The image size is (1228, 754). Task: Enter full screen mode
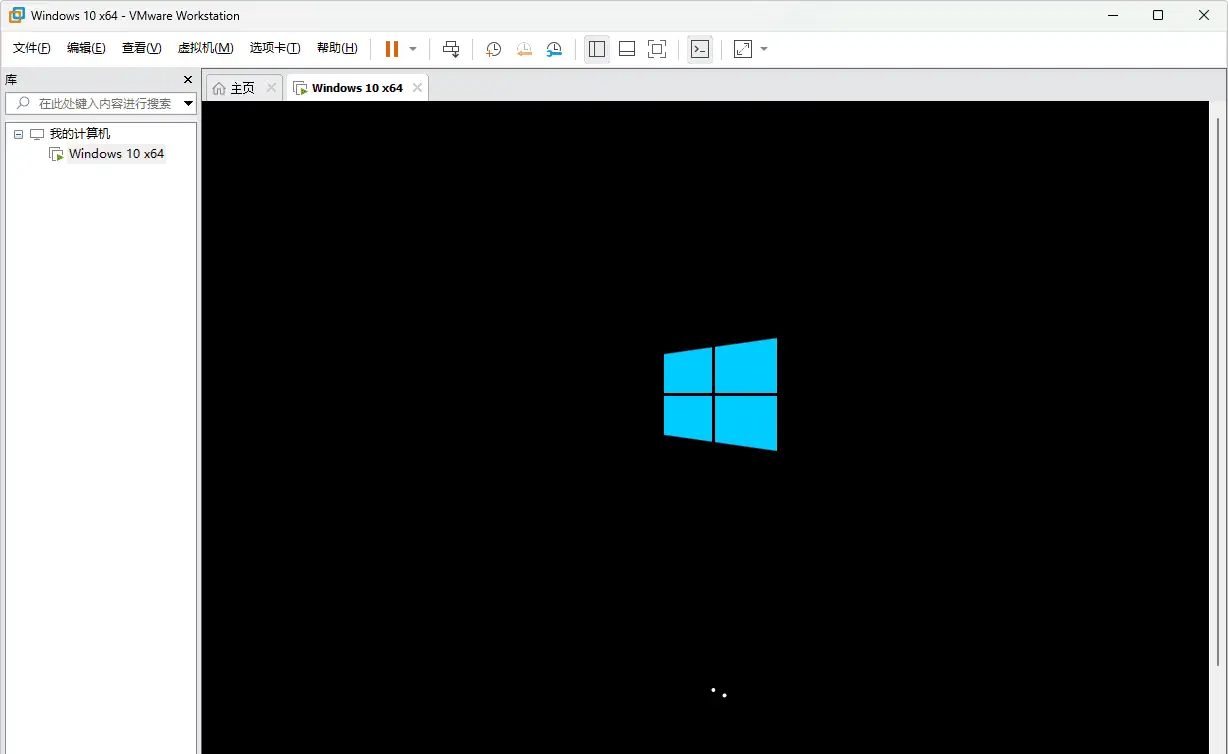[x=657, y=49]
